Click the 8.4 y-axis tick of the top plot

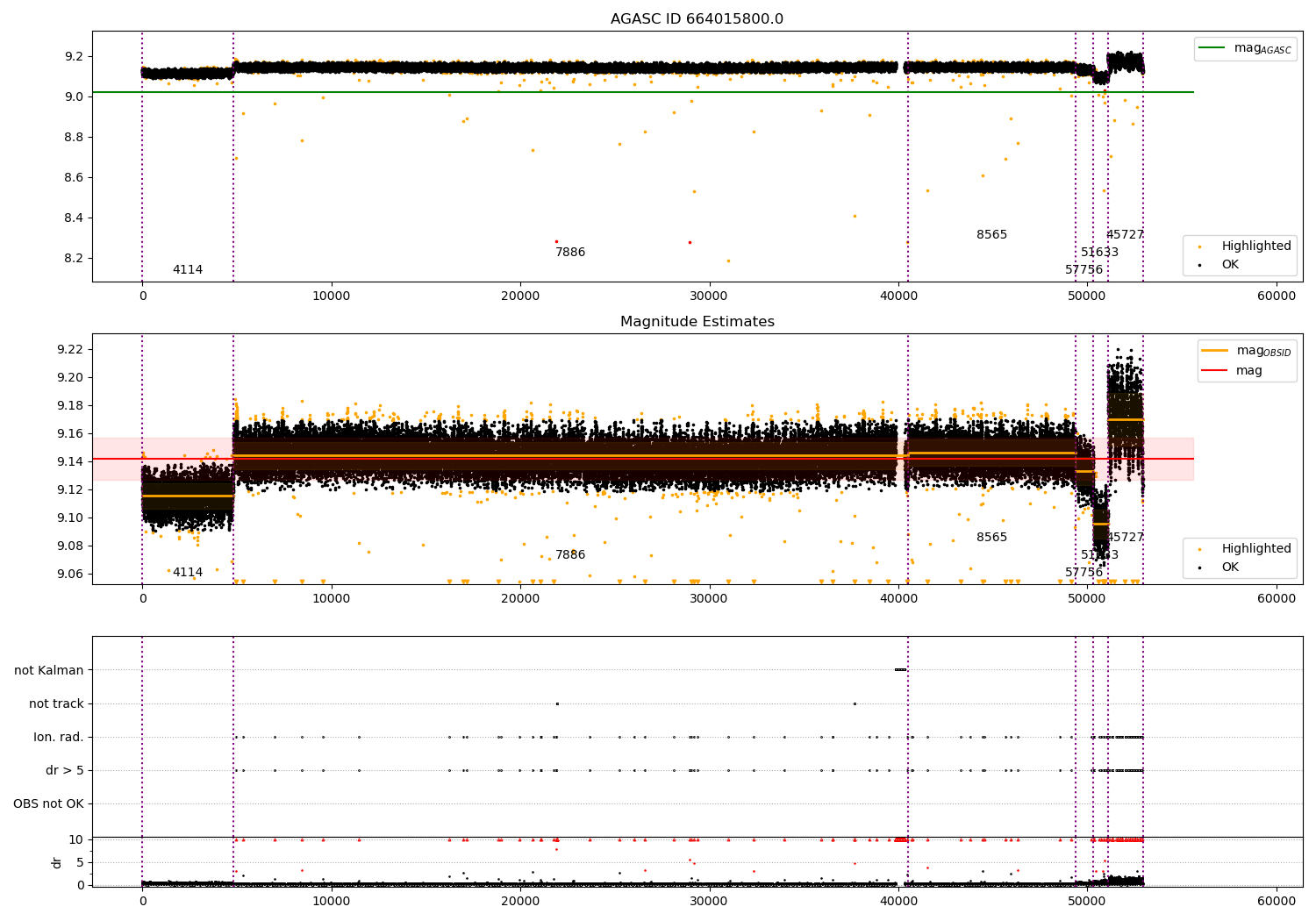tap(75, 218)
